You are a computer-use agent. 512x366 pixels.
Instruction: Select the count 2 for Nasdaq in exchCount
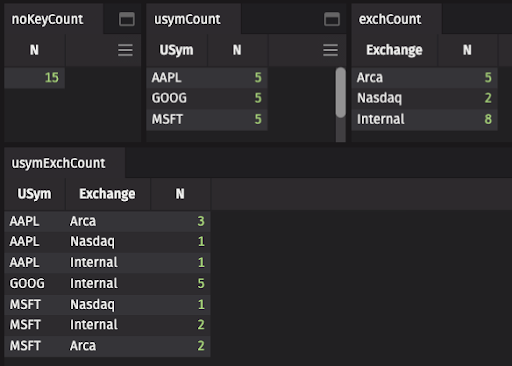pos(467,98)
